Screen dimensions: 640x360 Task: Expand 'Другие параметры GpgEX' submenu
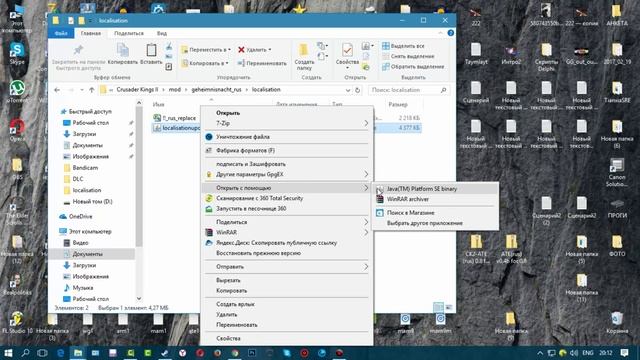[287, 174]
